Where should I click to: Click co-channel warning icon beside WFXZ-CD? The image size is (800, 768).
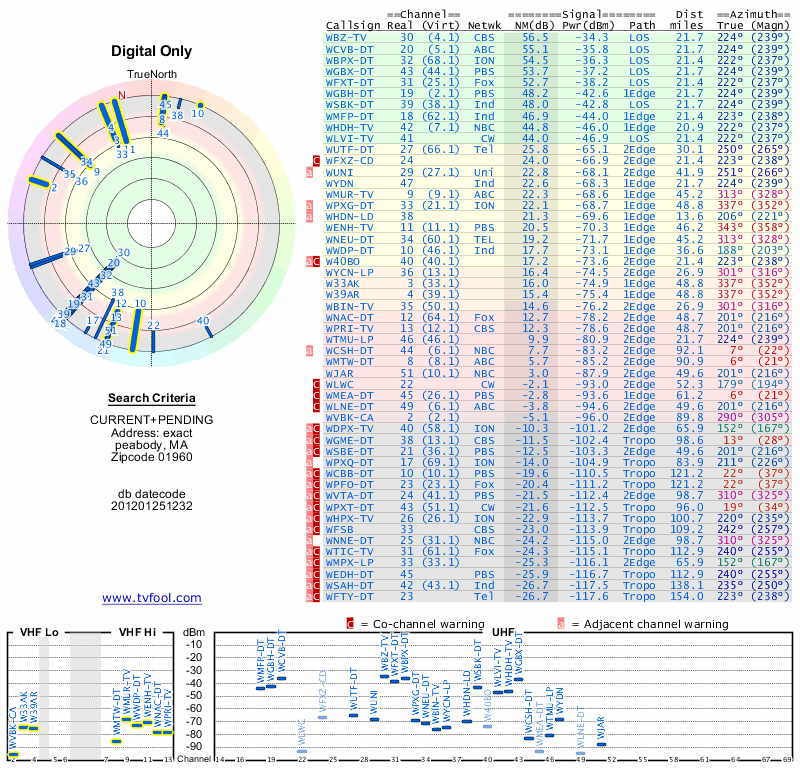coord(316,161)
